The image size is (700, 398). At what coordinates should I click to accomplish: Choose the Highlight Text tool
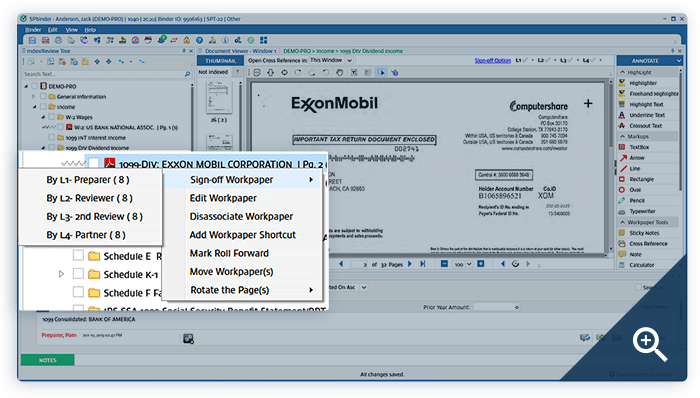[646, 104]
